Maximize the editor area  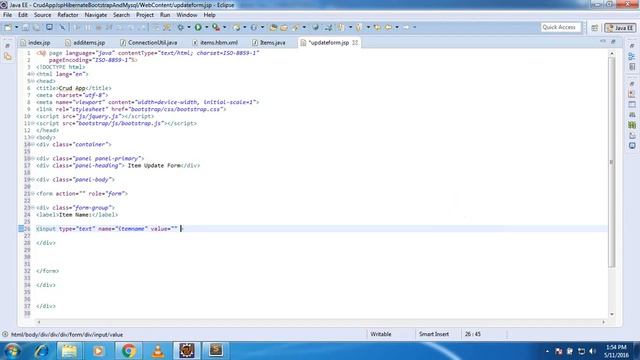(x=613, y=42)
